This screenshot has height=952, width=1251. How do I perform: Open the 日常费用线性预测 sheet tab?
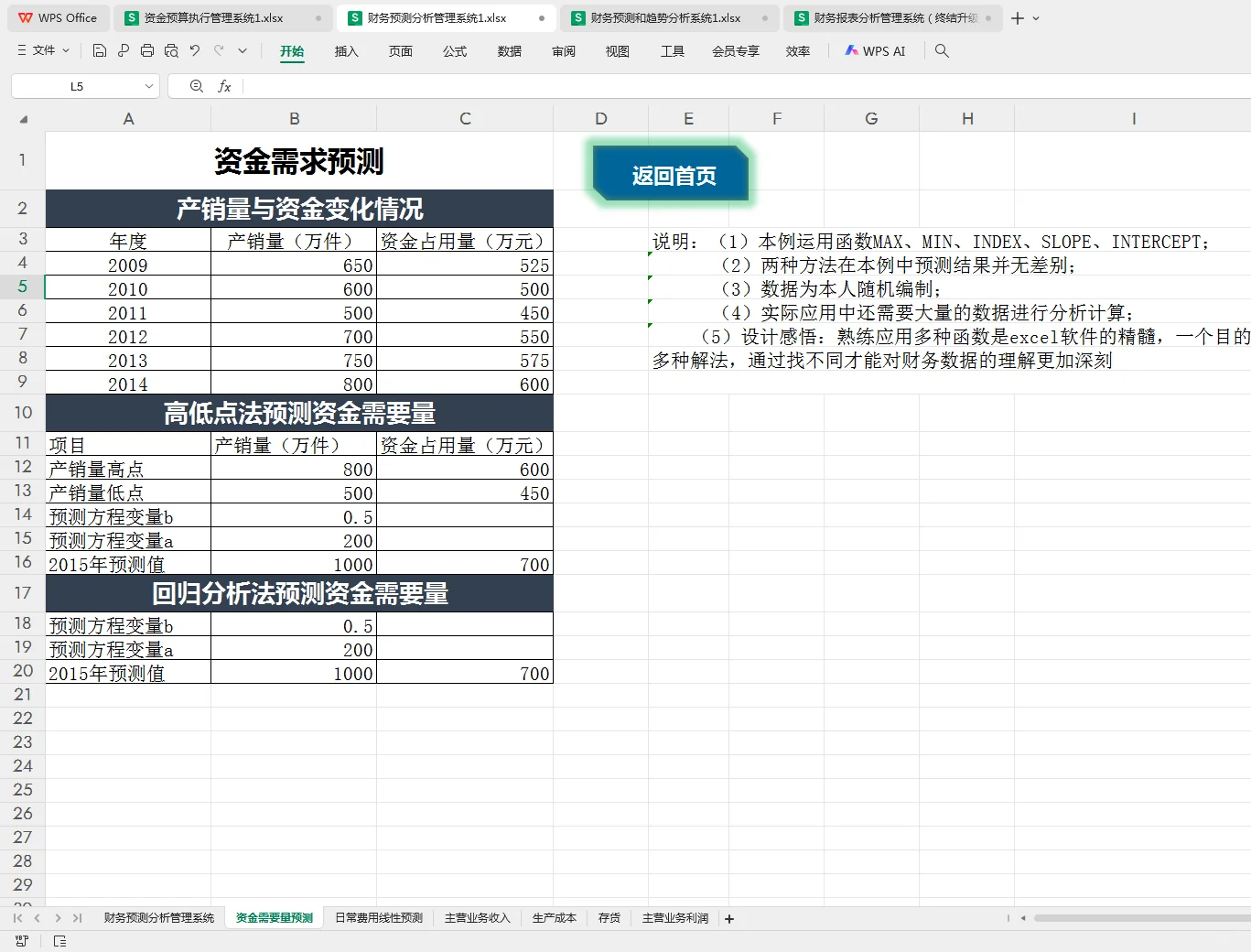tap(379, 918)
